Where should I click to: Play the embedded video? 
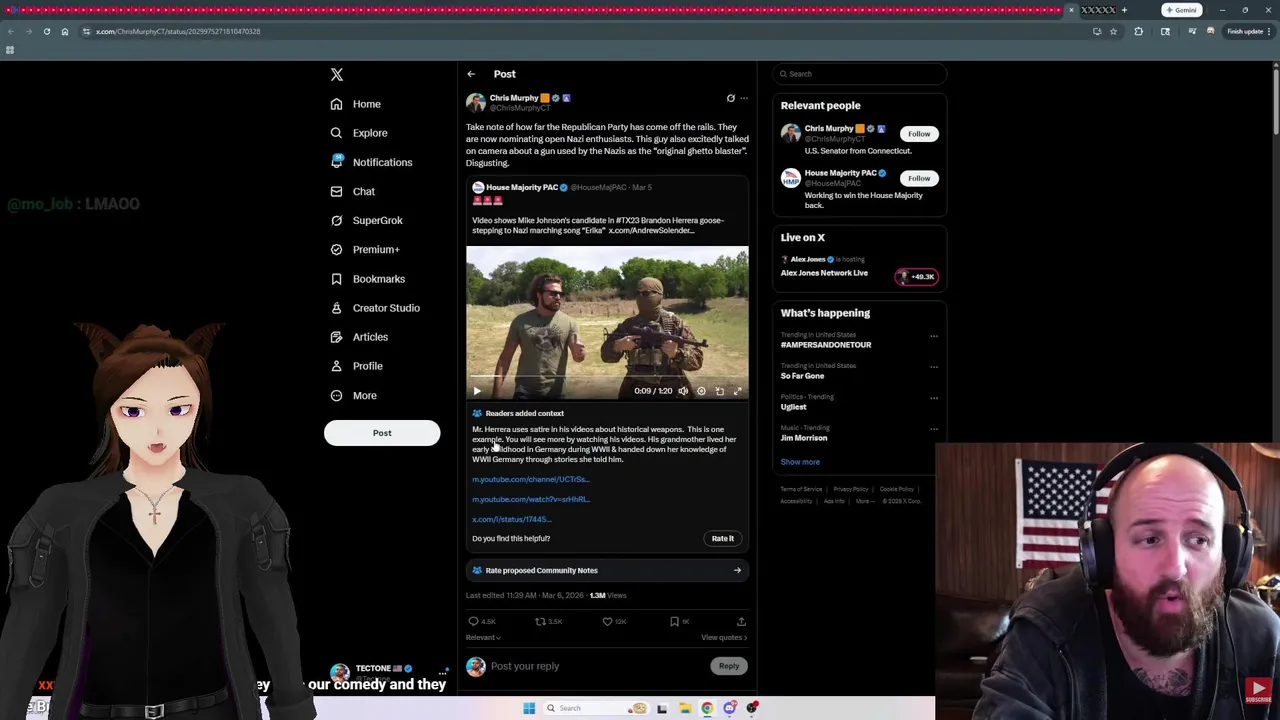477,391
